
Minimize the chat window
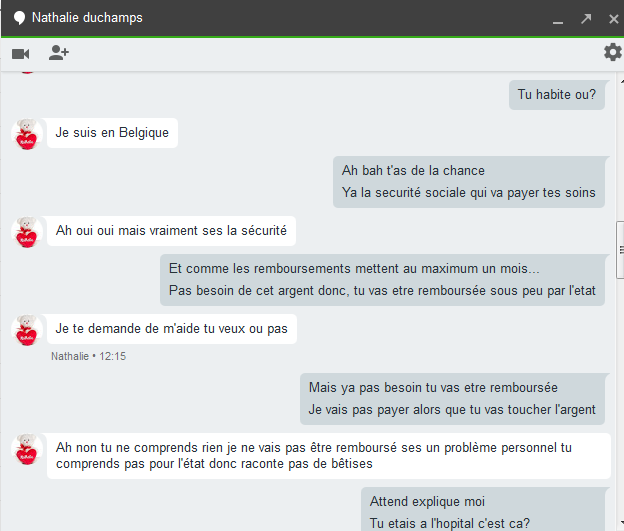tap(558, 19)
